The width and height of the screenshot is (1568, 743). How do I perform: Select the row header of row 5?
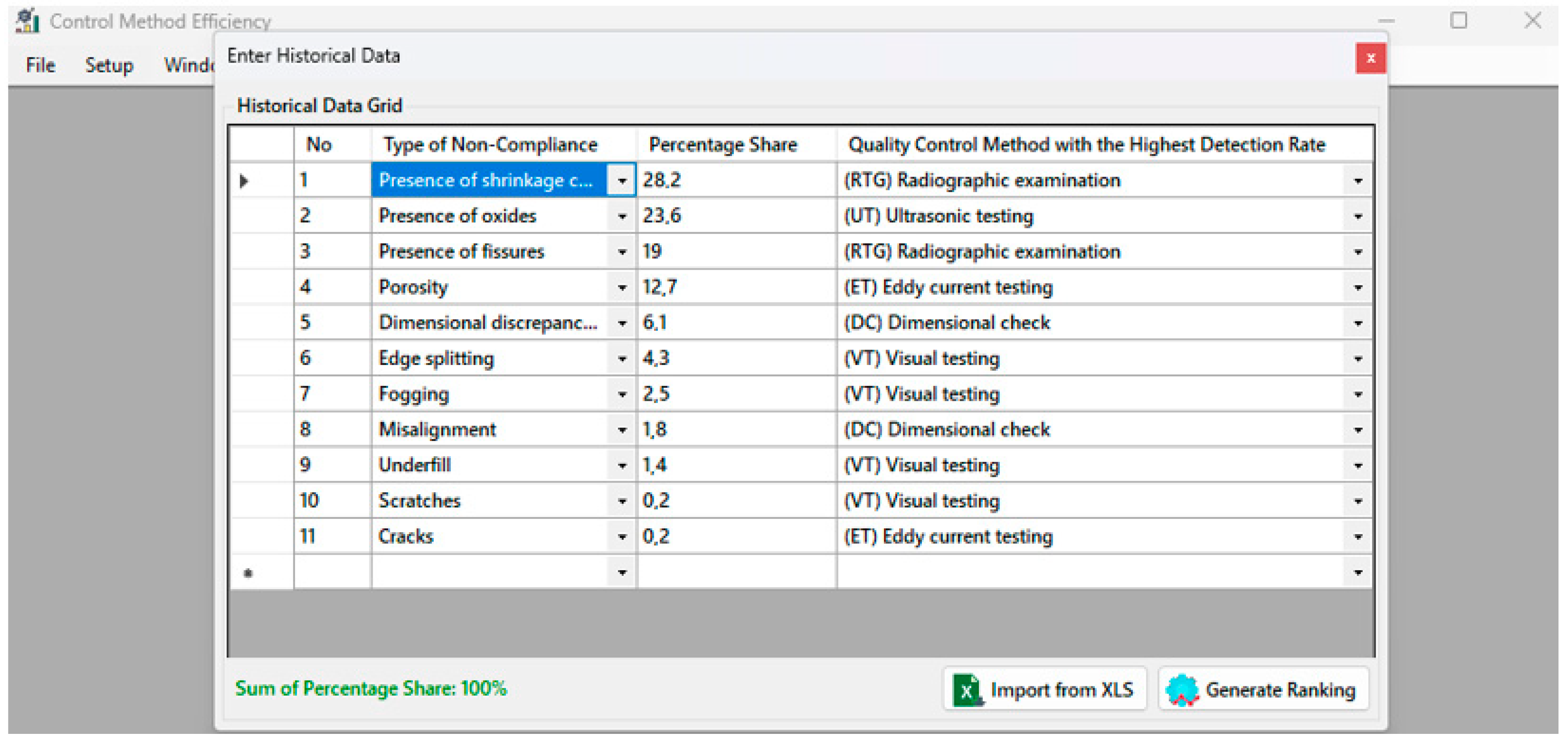[x=262, y=322]
